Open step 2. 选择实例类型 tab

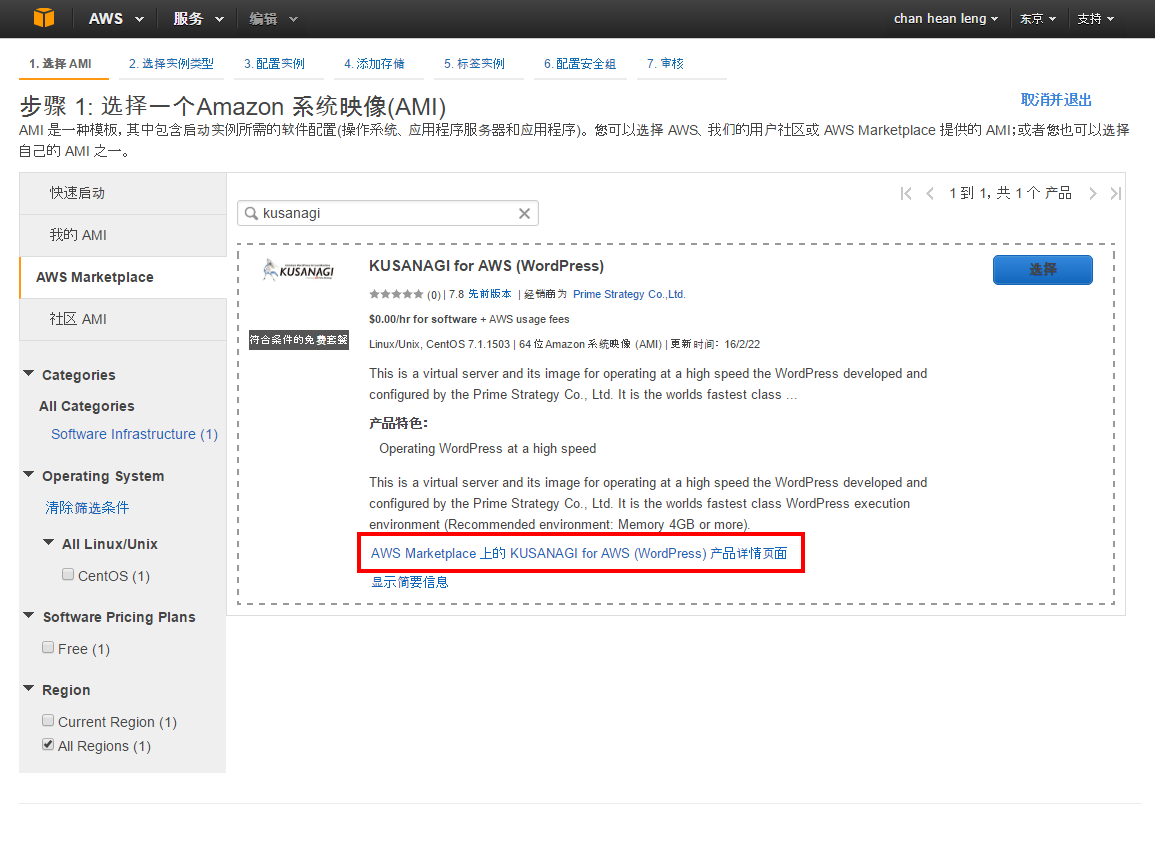pyautogui.click(x=171, y=64)
